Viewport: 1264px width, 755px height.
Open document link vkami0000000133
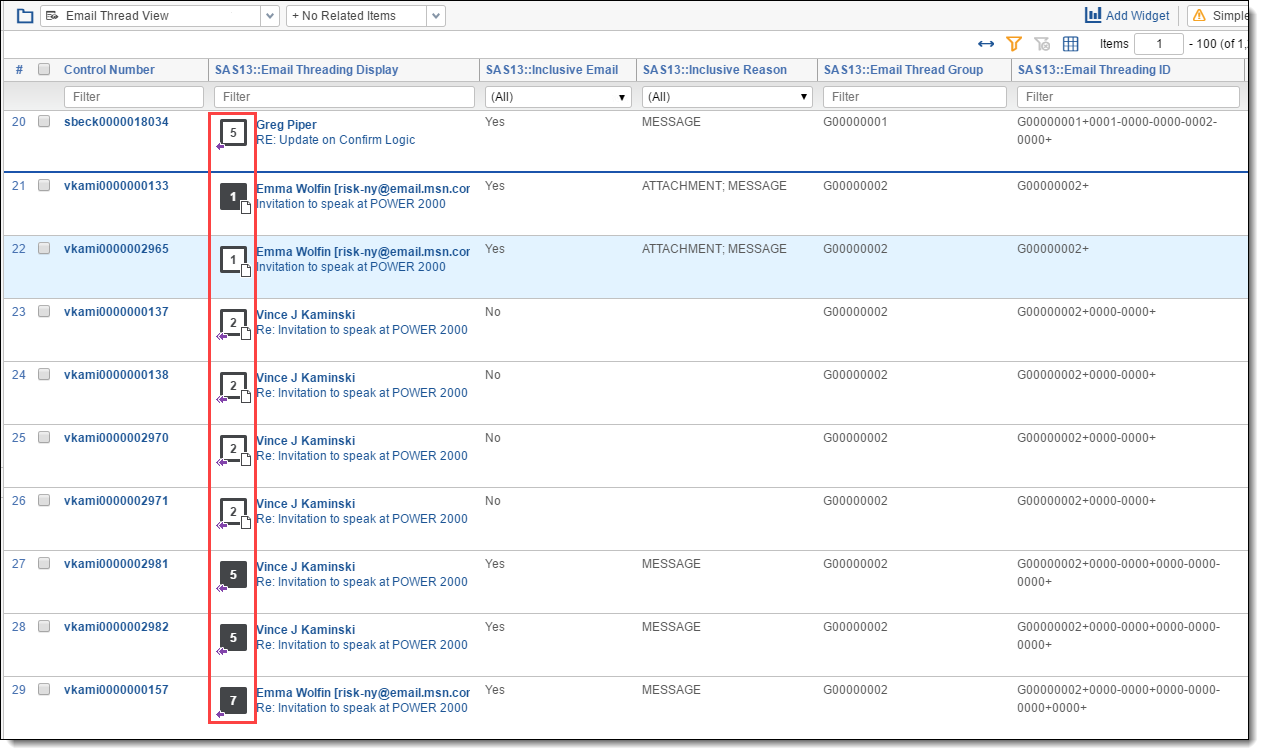coord(116,186)
